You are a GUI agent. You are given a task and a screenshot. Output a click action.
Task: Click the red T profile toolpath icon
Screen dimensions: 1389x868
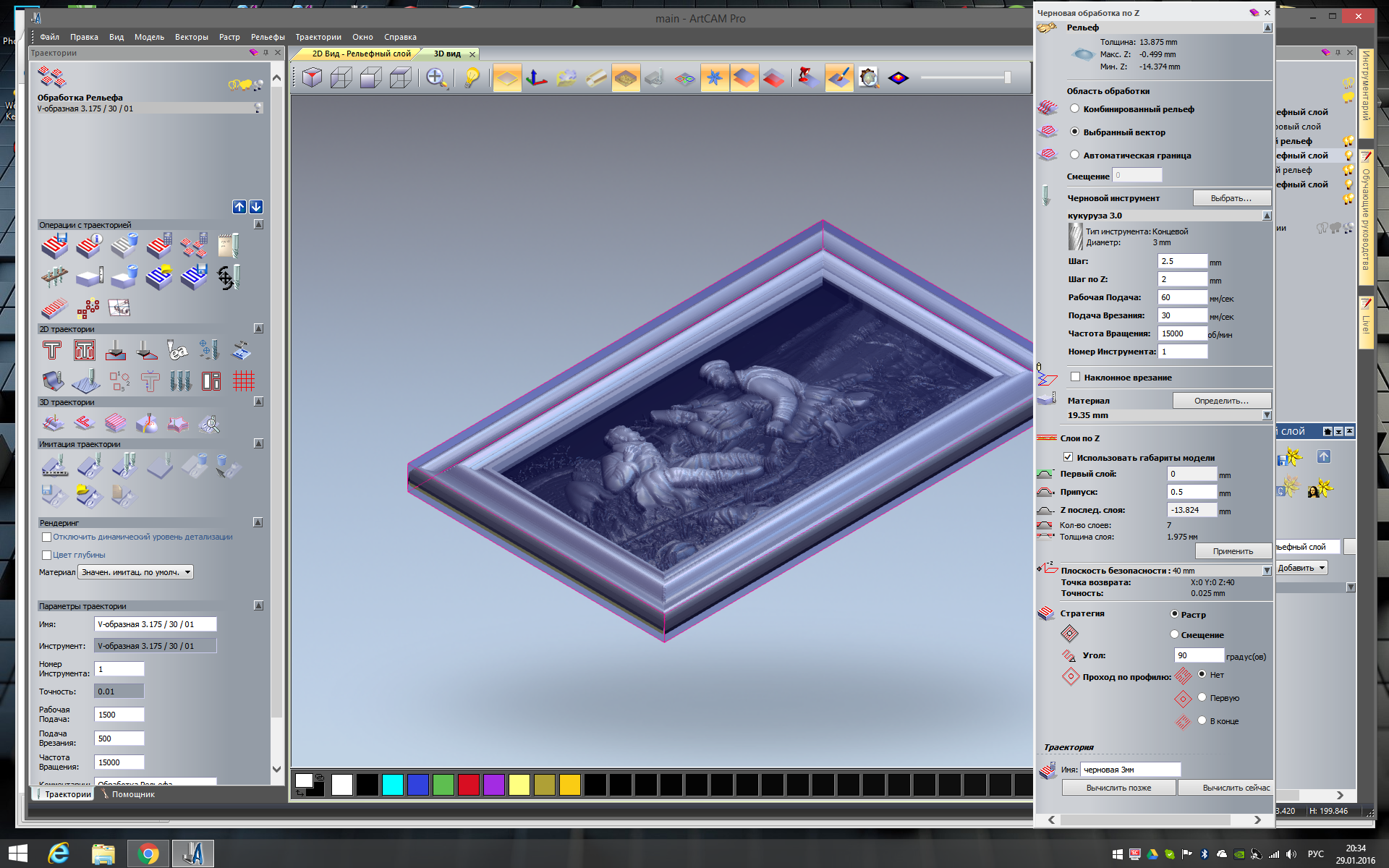[x=52, y=351]
